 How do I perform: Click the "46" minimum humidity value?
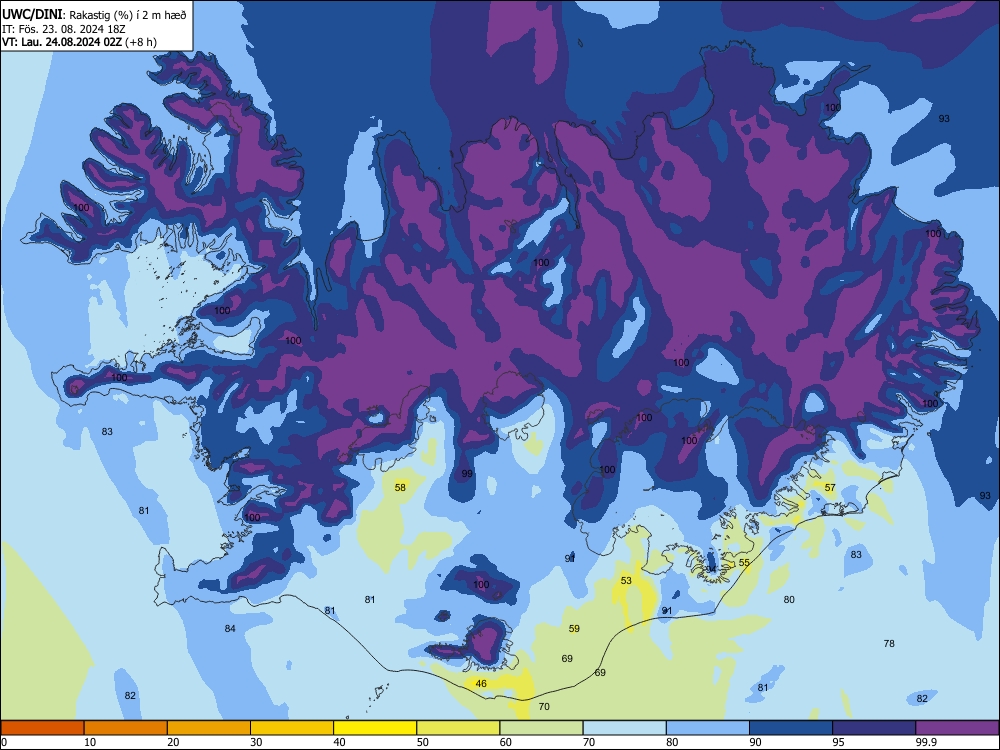(481, 683)
